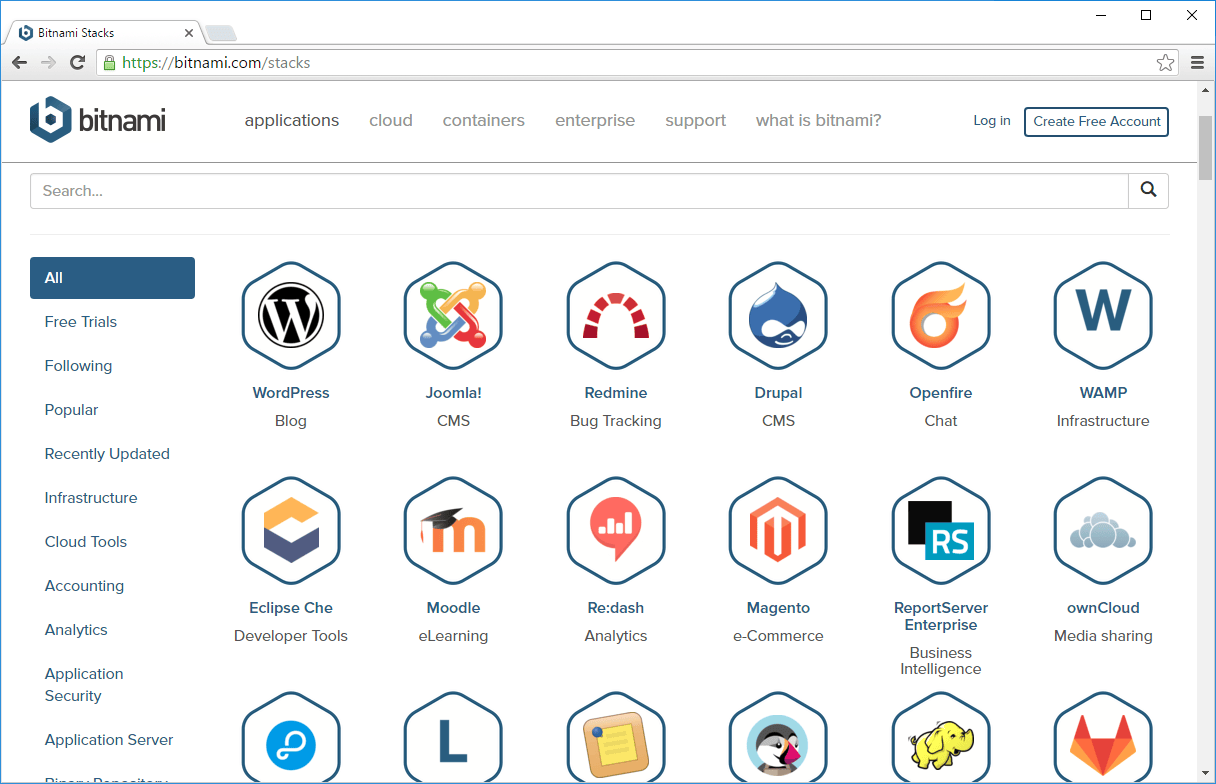The image size is (1216, 784).
Task: Open the Joomla! stack icon
Action: [453, 316]
